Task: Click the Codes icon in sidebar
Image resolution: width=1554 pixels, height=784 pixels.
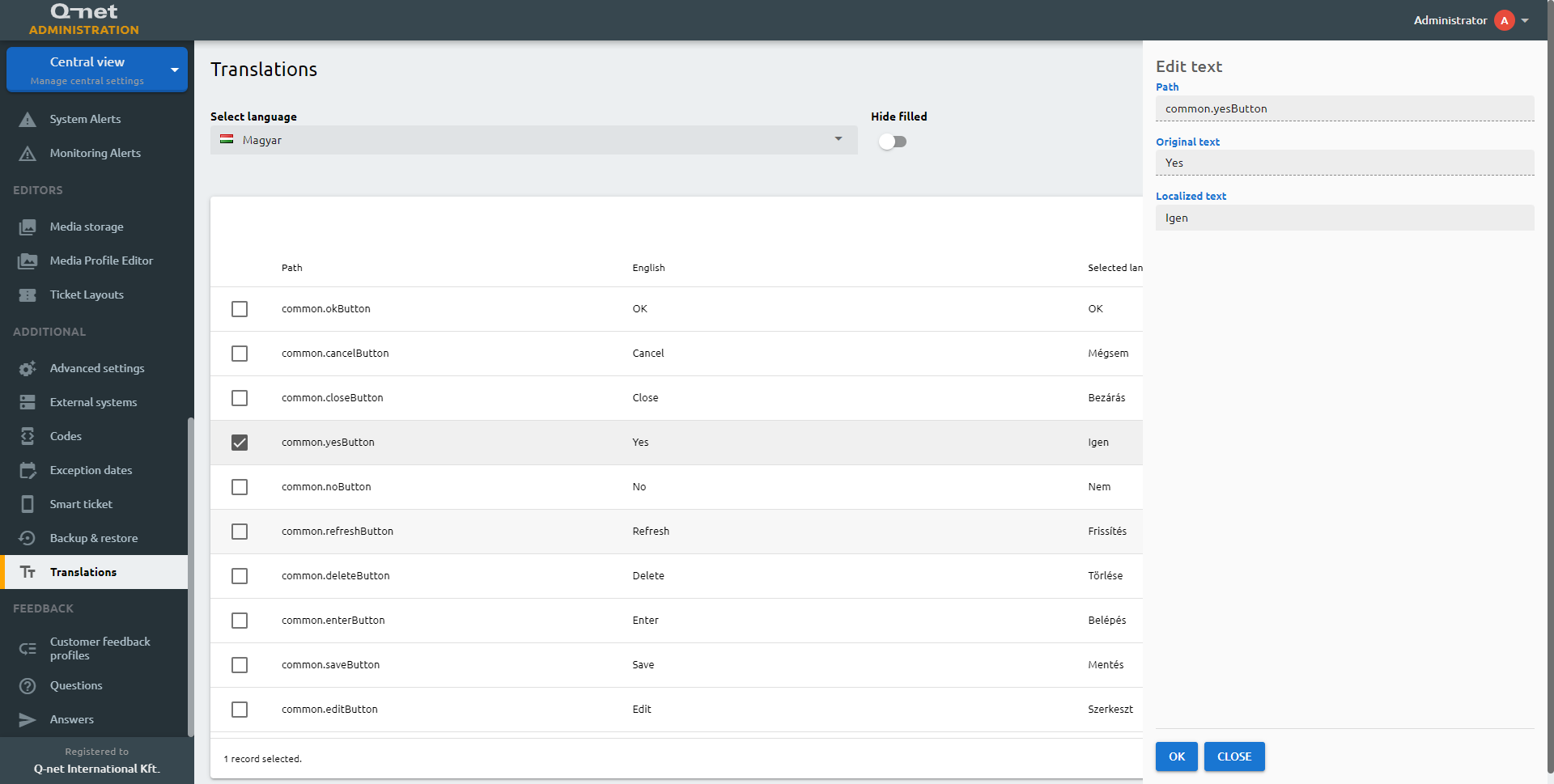Action: (28, 436)
